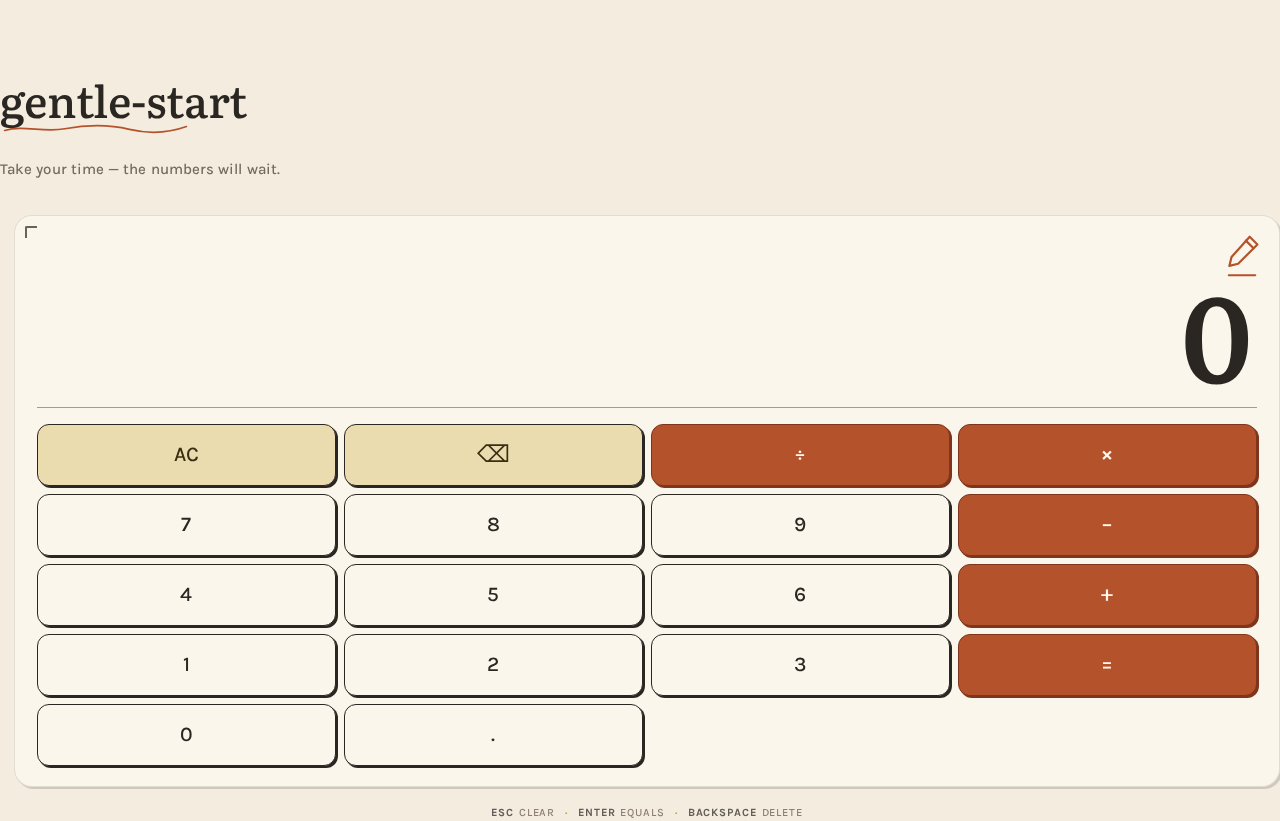The width and height of the screenshot is (1280, 821).
Task: Tap digit 9
Action: pos(800,524)
